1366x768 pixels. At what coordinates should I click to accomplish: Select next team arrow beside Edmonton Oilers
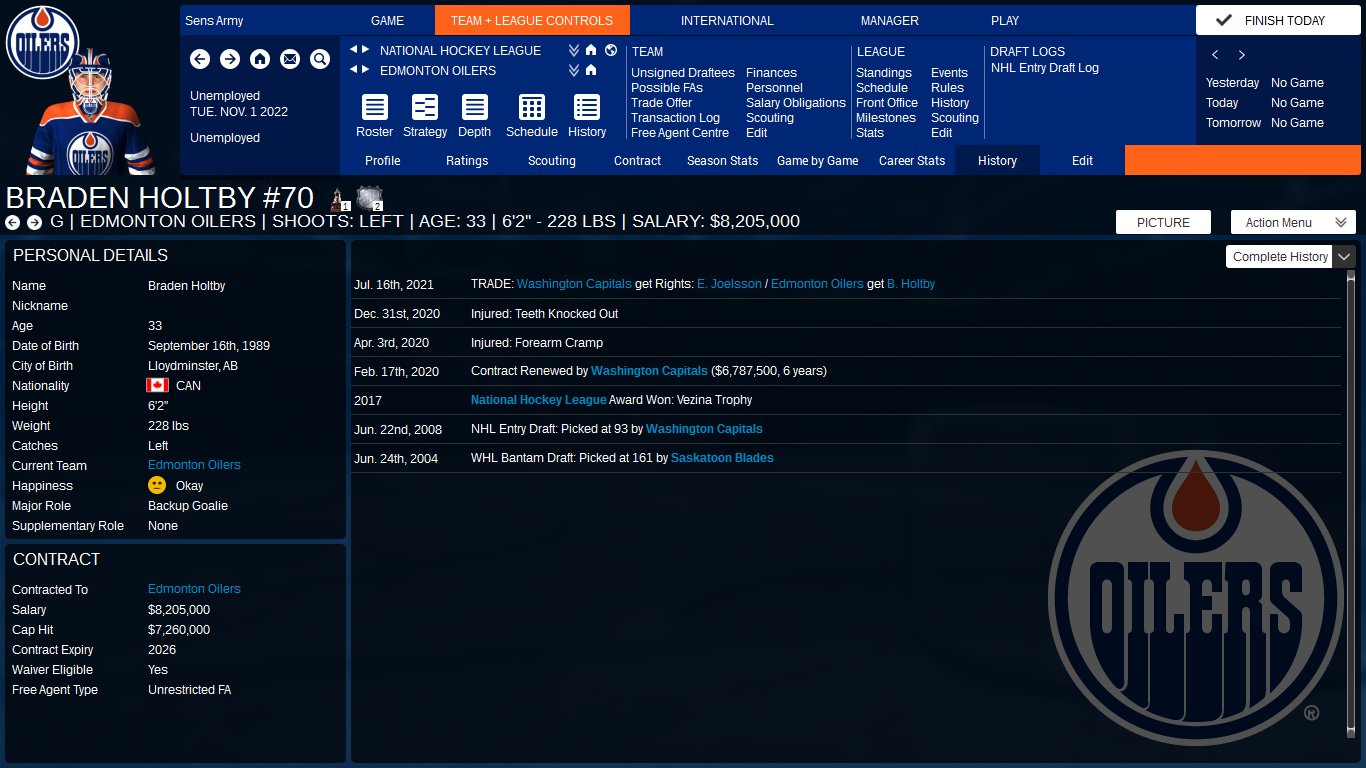tap(365, 70)
